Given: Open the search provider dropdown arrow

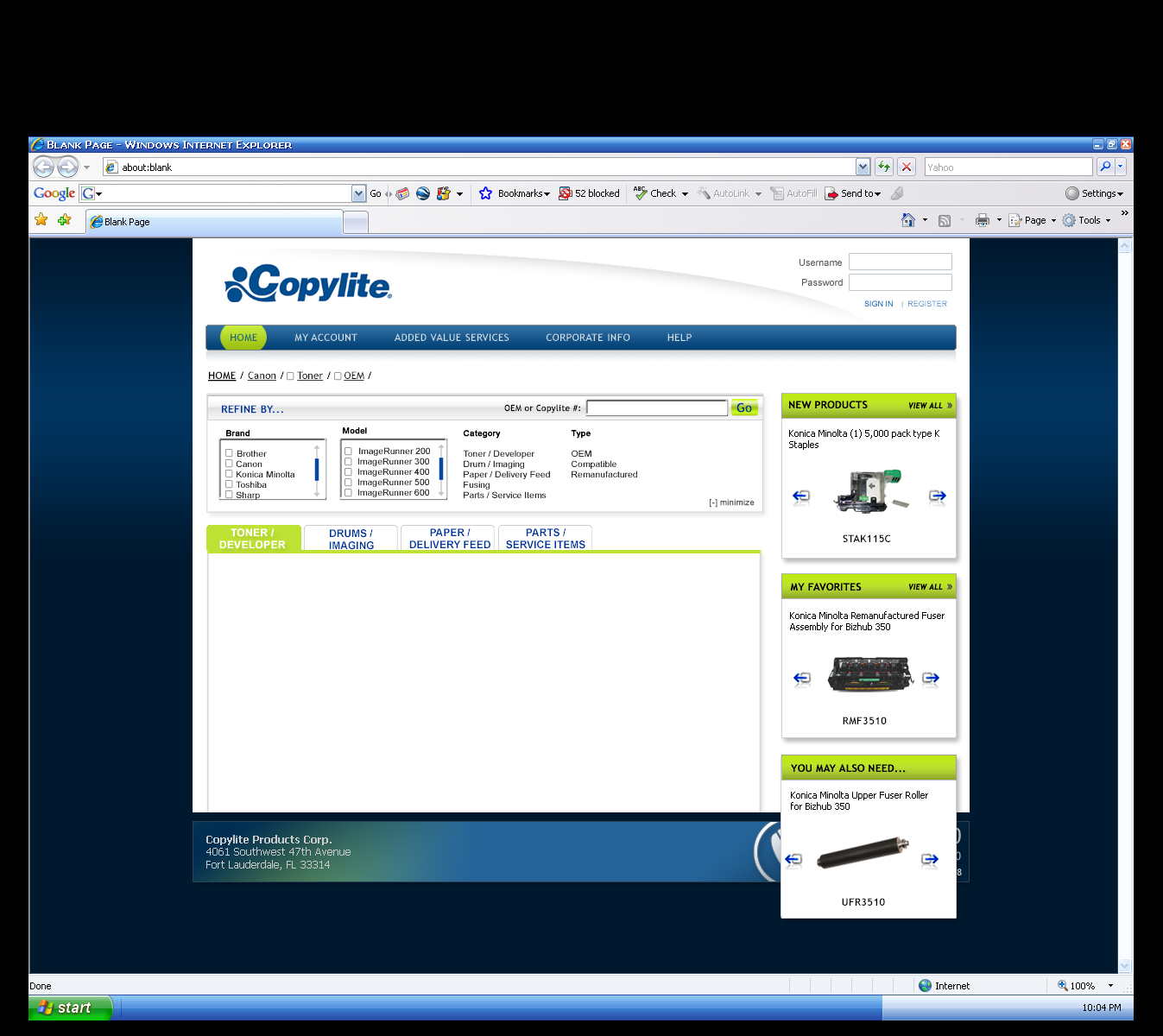Looking at the screenshot, I should click(x=1121, y=167).
